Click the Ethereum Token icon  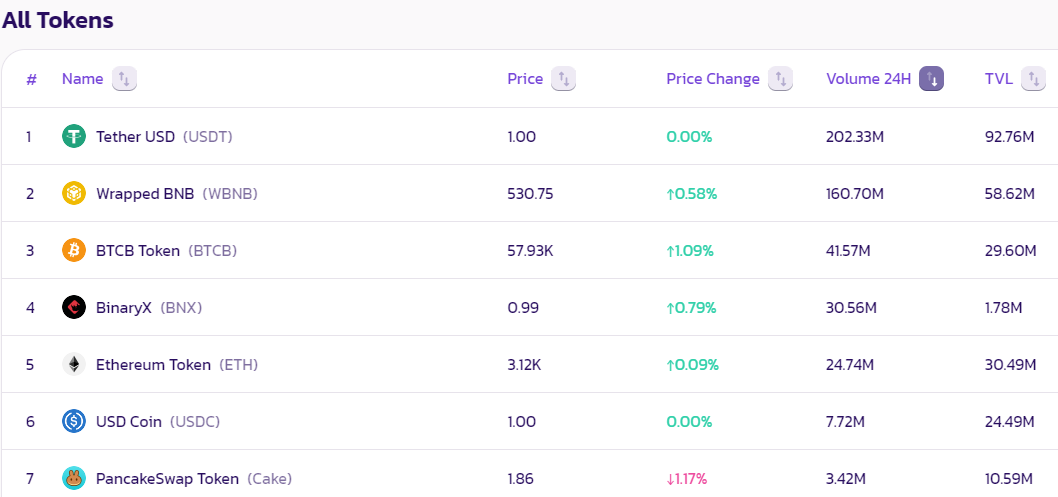tap(74, 364)
